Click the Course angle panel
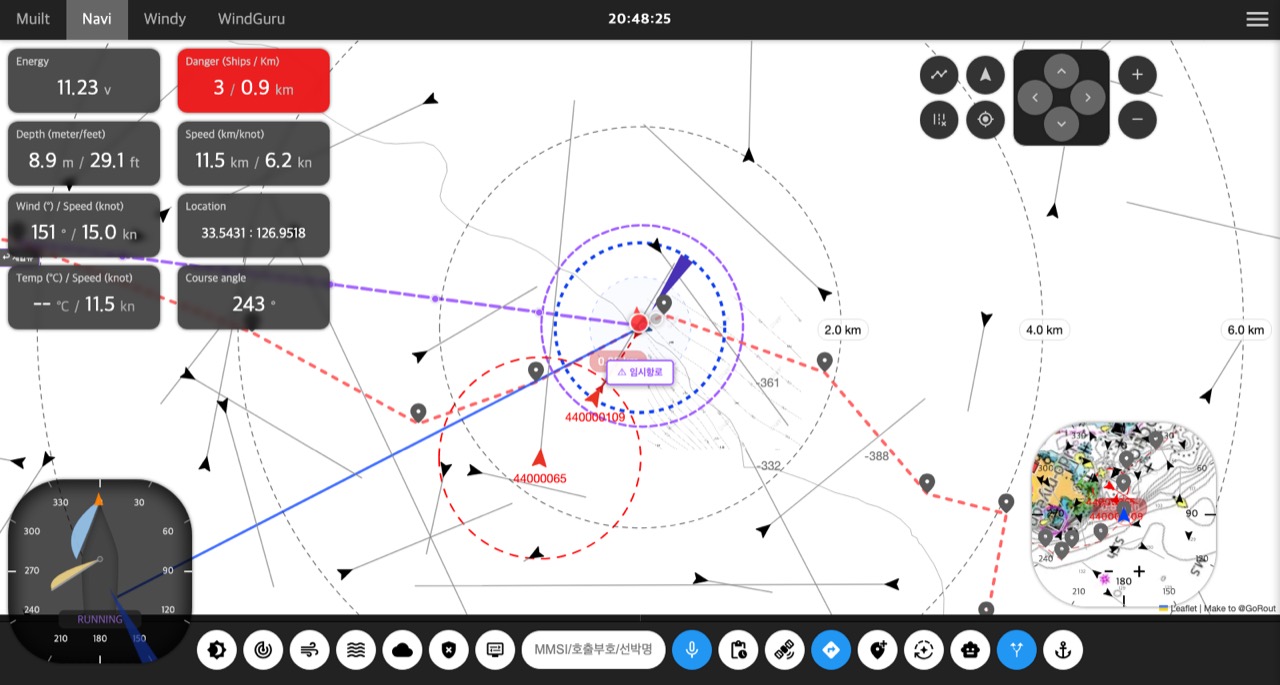Screen dimensions: 1280x685 point(254,296)
